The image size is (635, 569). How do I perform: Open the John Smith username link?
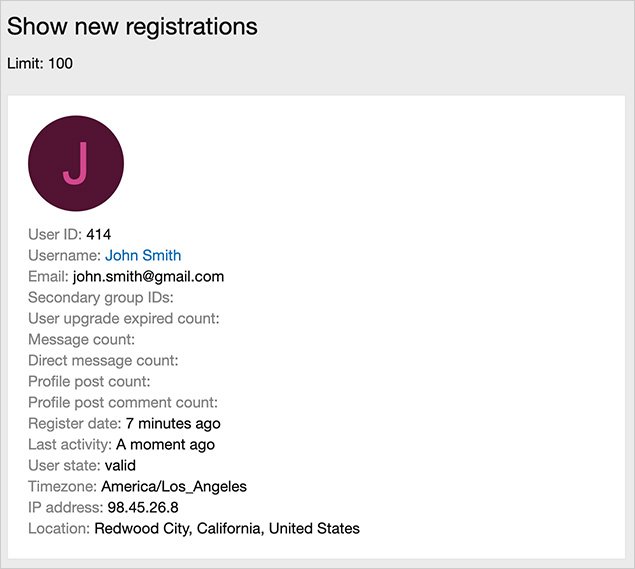click(143, 256)
